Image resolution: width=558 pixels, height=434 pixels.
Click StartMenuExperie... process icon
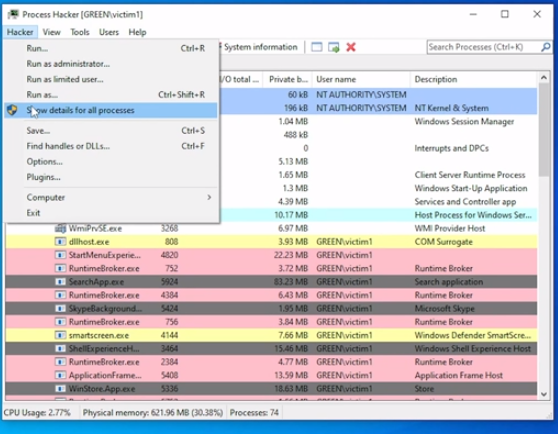(x=60, y=255)
